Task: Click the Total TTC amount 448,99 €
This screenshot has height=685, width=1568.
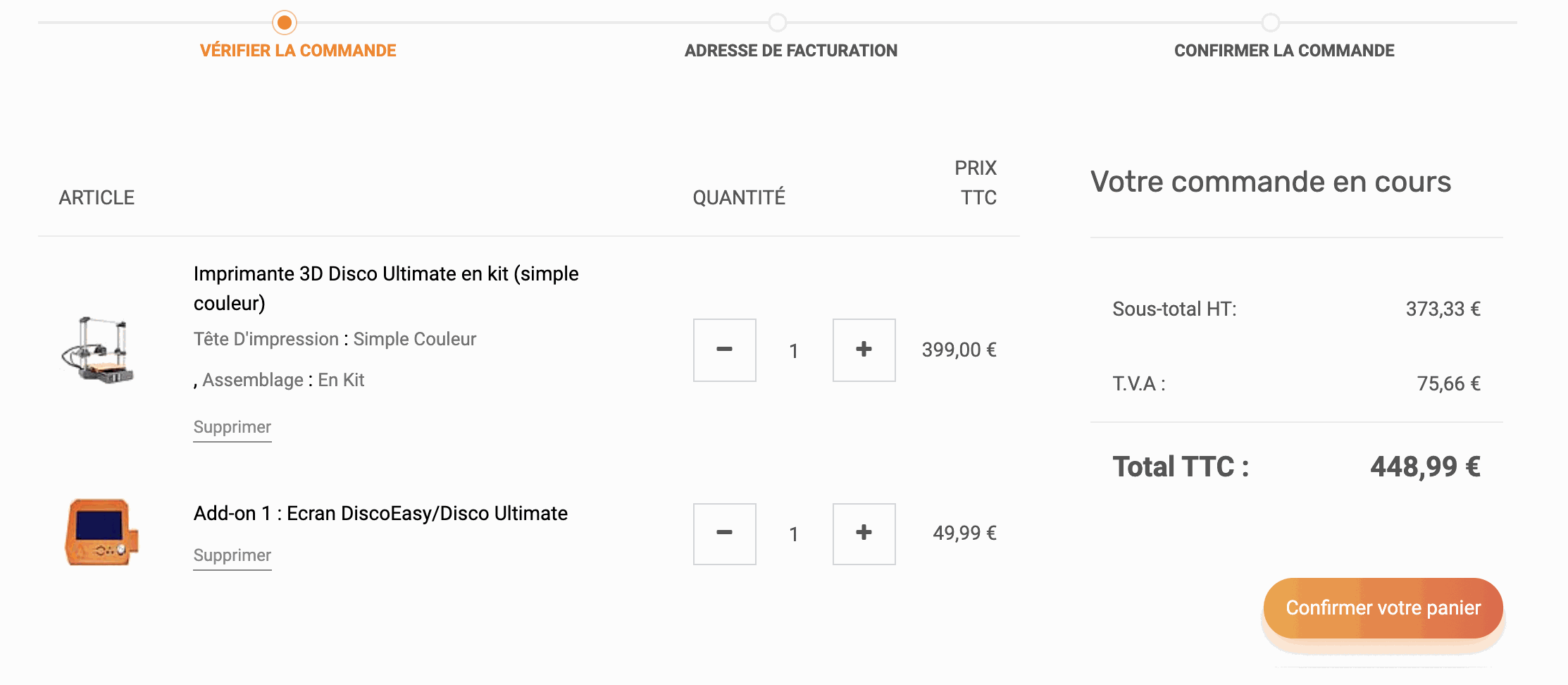Action: [1425, 467]
